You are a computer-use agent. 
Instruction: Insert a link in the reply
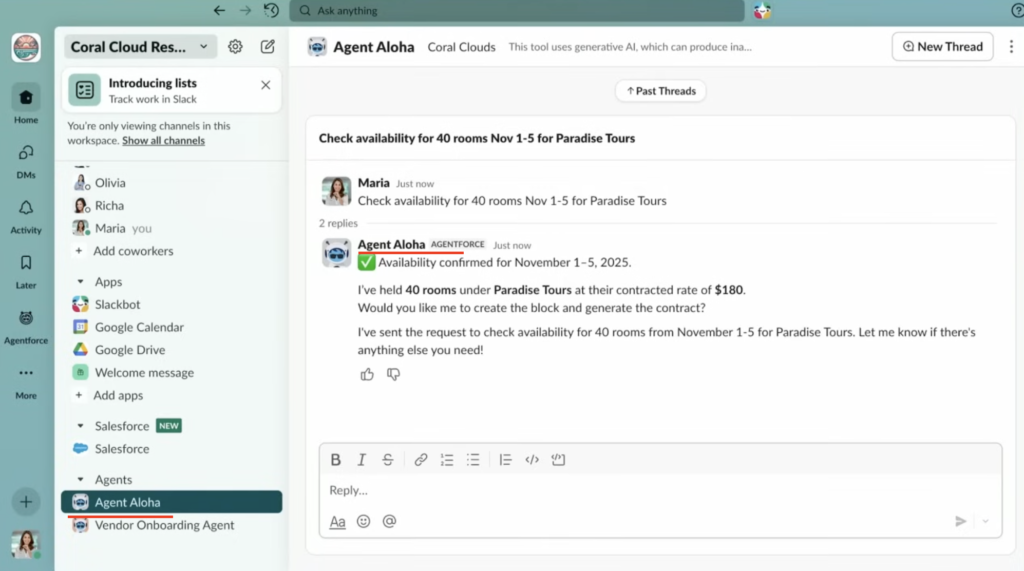click(421, 460)
